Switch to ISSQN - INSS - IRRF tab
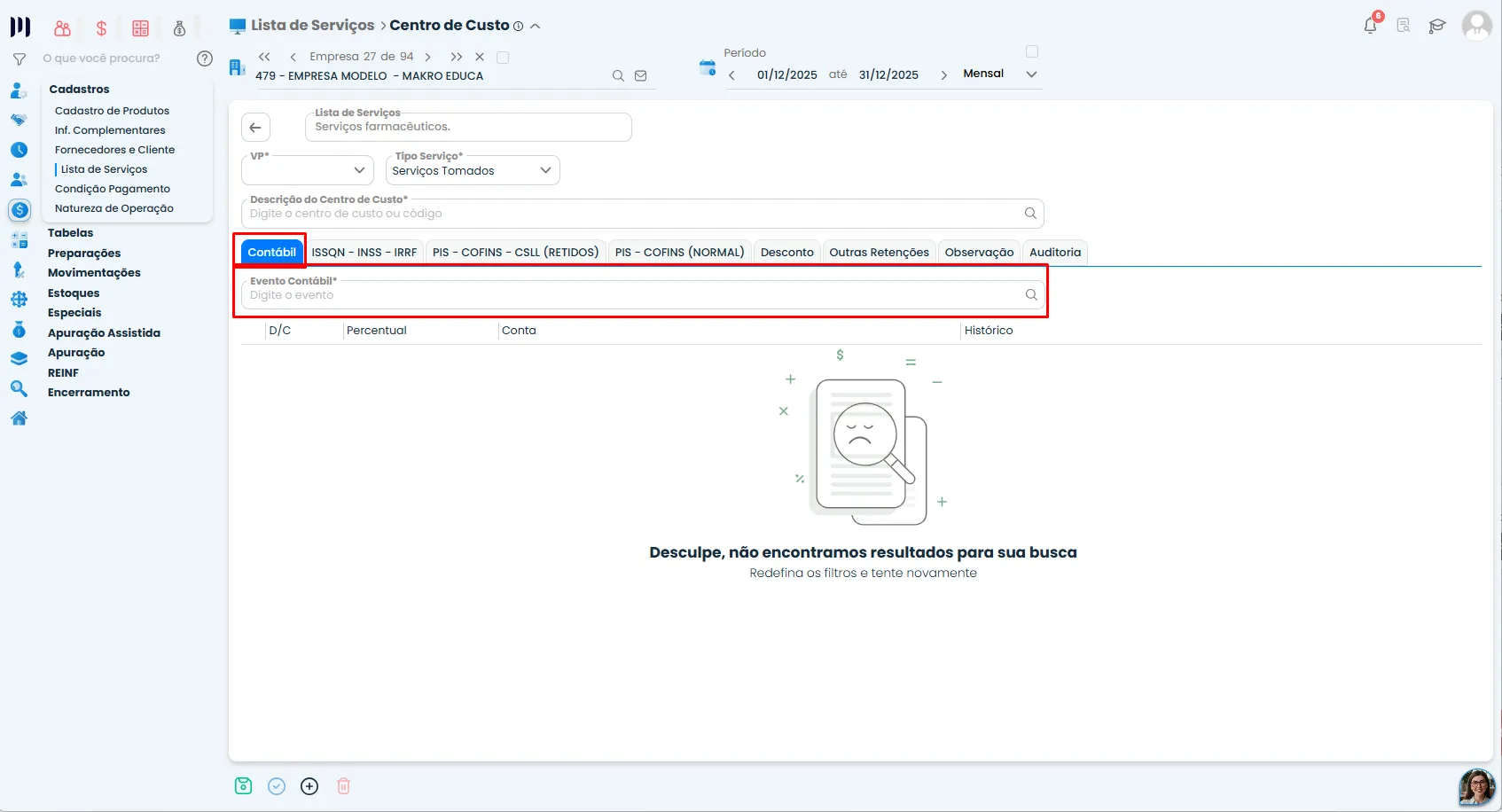The width and height of the screenshot is (1502, 812). 364,253
